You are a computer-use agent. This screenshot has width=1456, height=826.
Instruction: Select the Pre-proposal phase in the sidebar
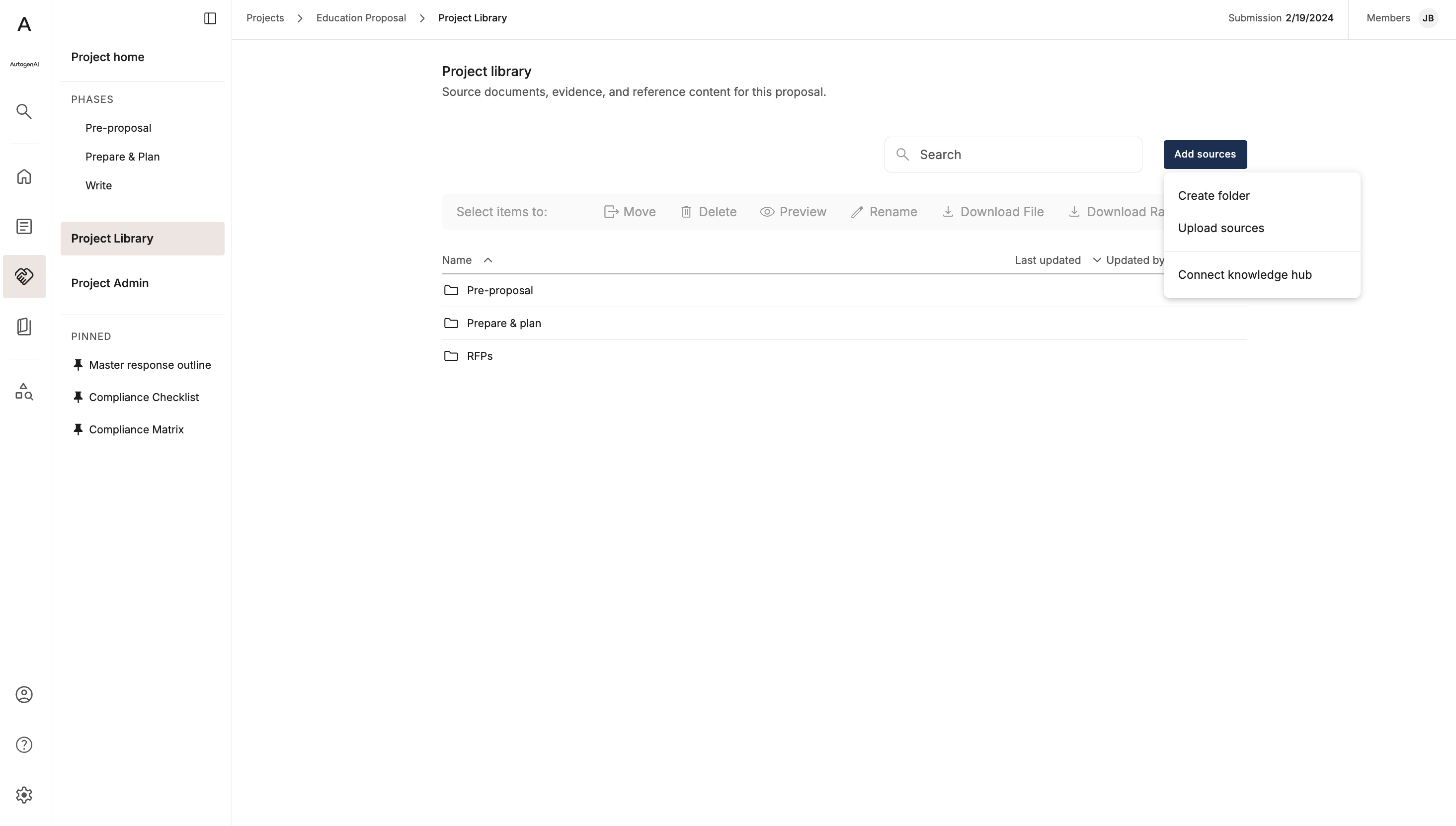click(x=118, y=128)
